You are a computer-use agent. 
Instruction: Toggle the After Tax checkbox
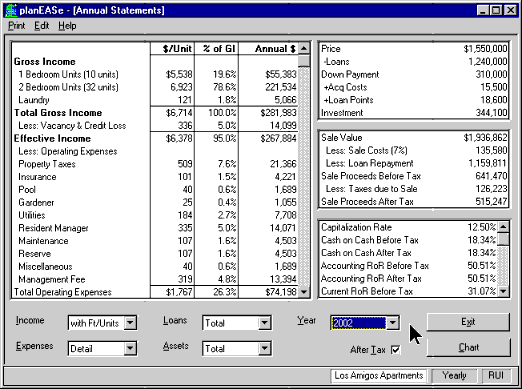click(x=395, y=350)
